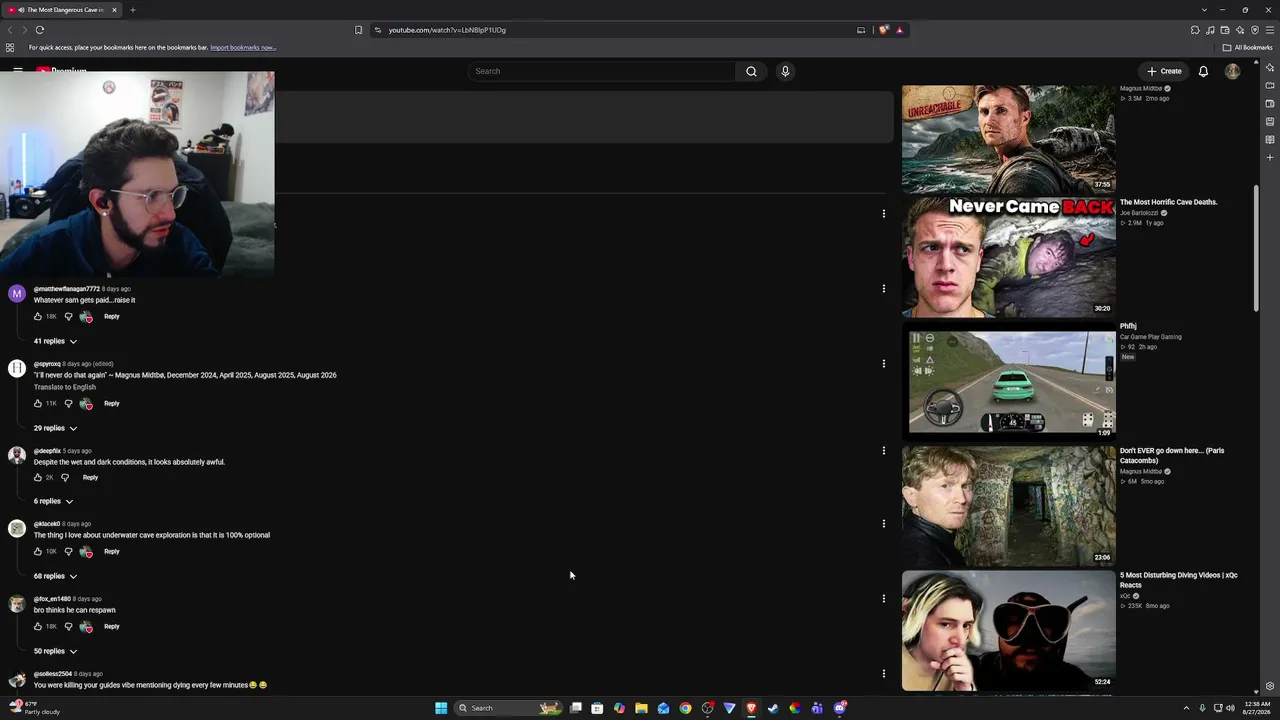Open options menu for @ktacek0 comment
The width and height of the screenshot is (1280, 720).
(x=883, y=524)
